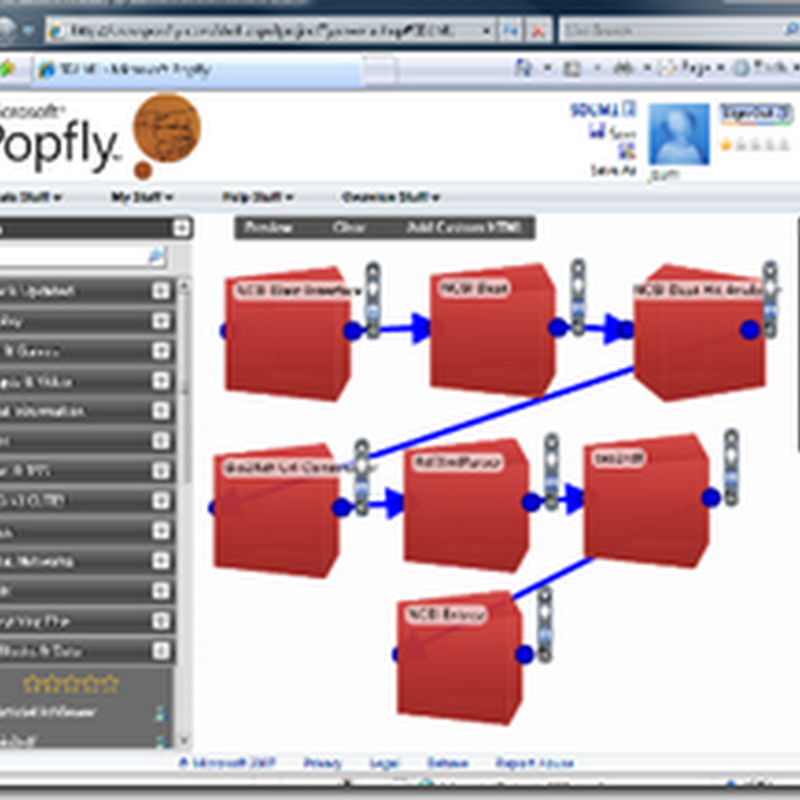Open a new browser tab
800x800 pixels.
(x=380, y=69)
